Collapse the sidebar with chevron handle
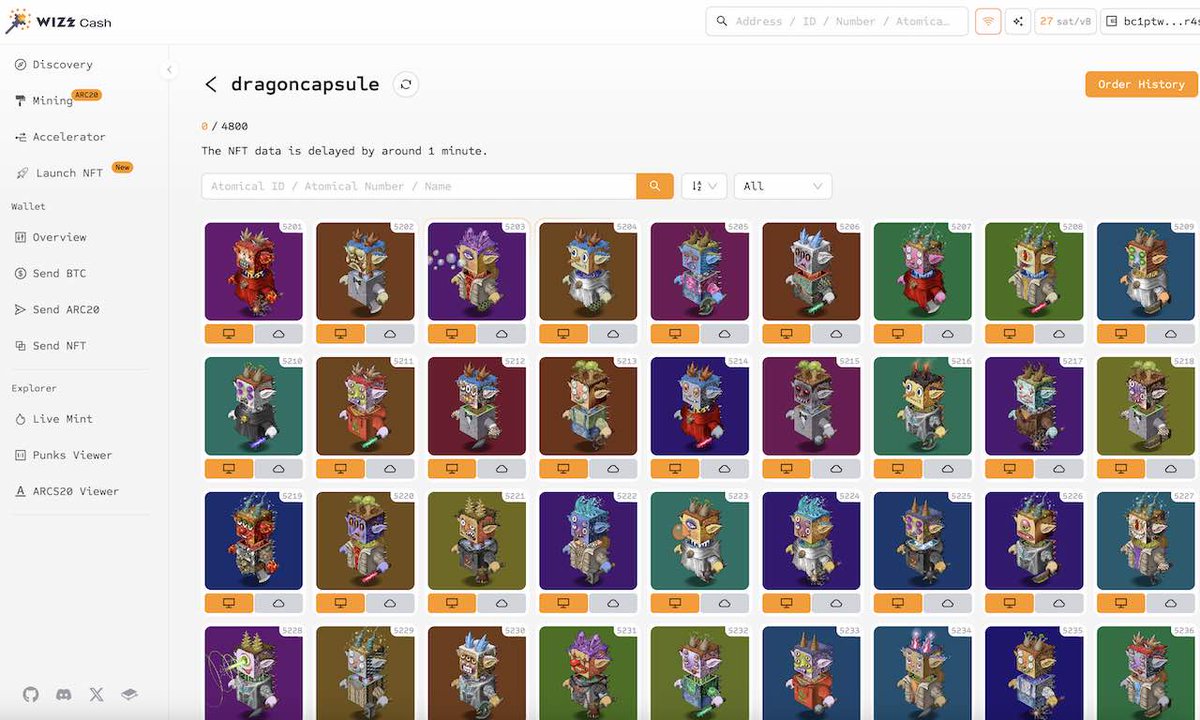 pyautogui.click(x=169, y=70)
